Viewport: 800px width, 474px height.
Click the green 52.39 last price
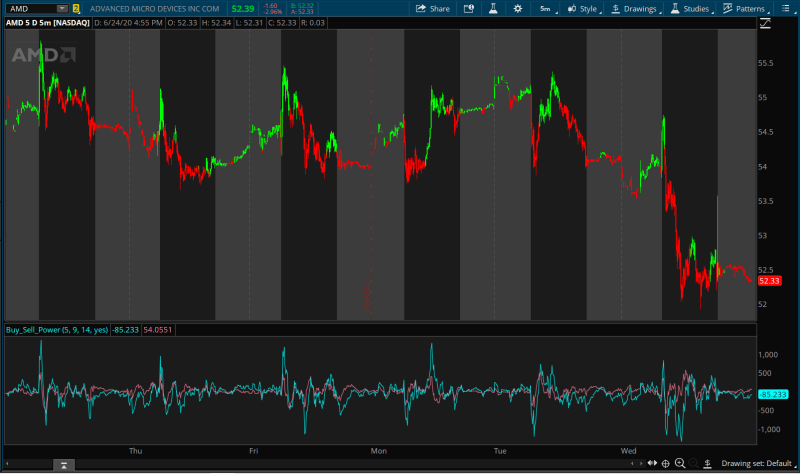242,9
